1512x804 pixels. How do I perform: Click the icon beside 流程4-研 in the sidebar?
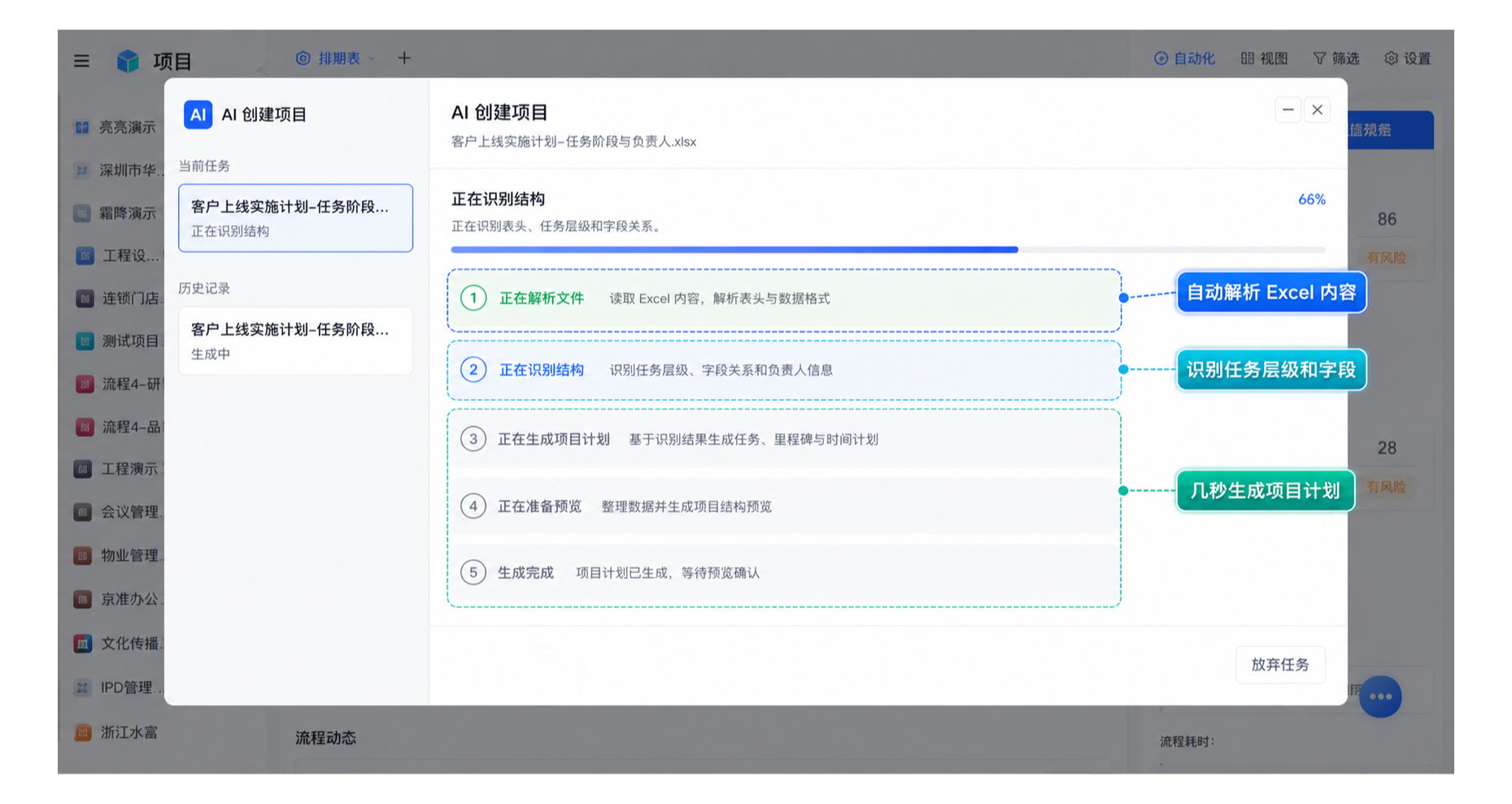(85, 385)
